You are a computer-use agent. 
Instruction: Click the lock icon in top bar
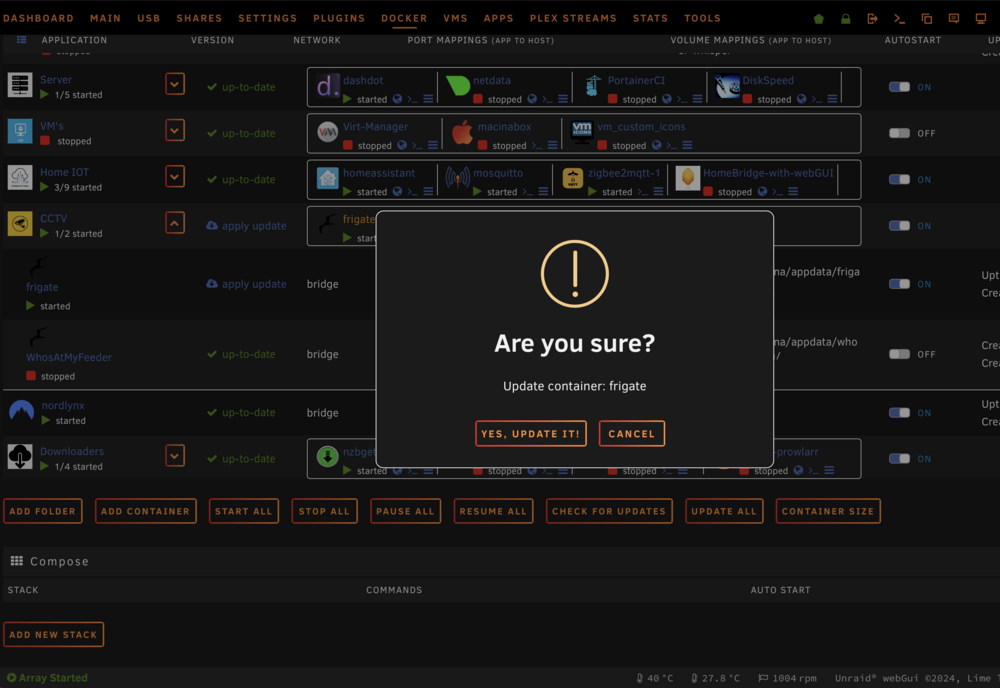click(846, 18)
